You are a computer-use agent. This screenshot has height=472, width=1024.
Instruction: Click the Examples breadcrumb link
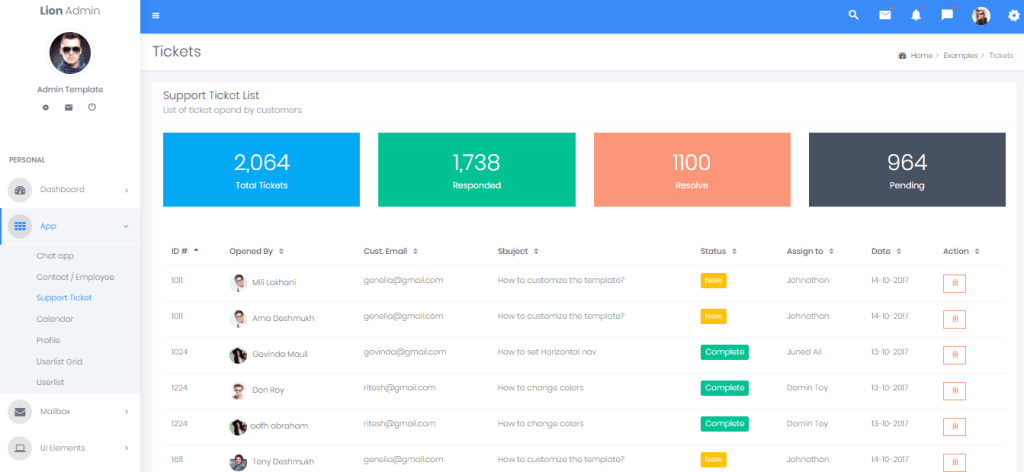[961, 55]
